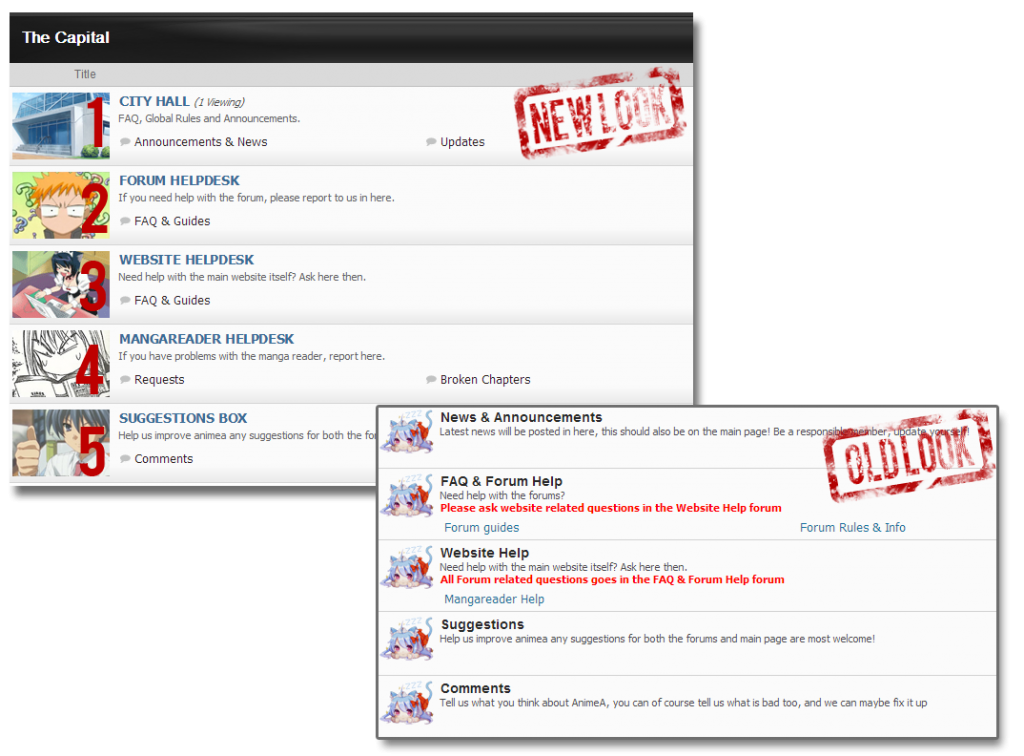Open the MANGAREADER HELPDESK forum

[206, 339]
